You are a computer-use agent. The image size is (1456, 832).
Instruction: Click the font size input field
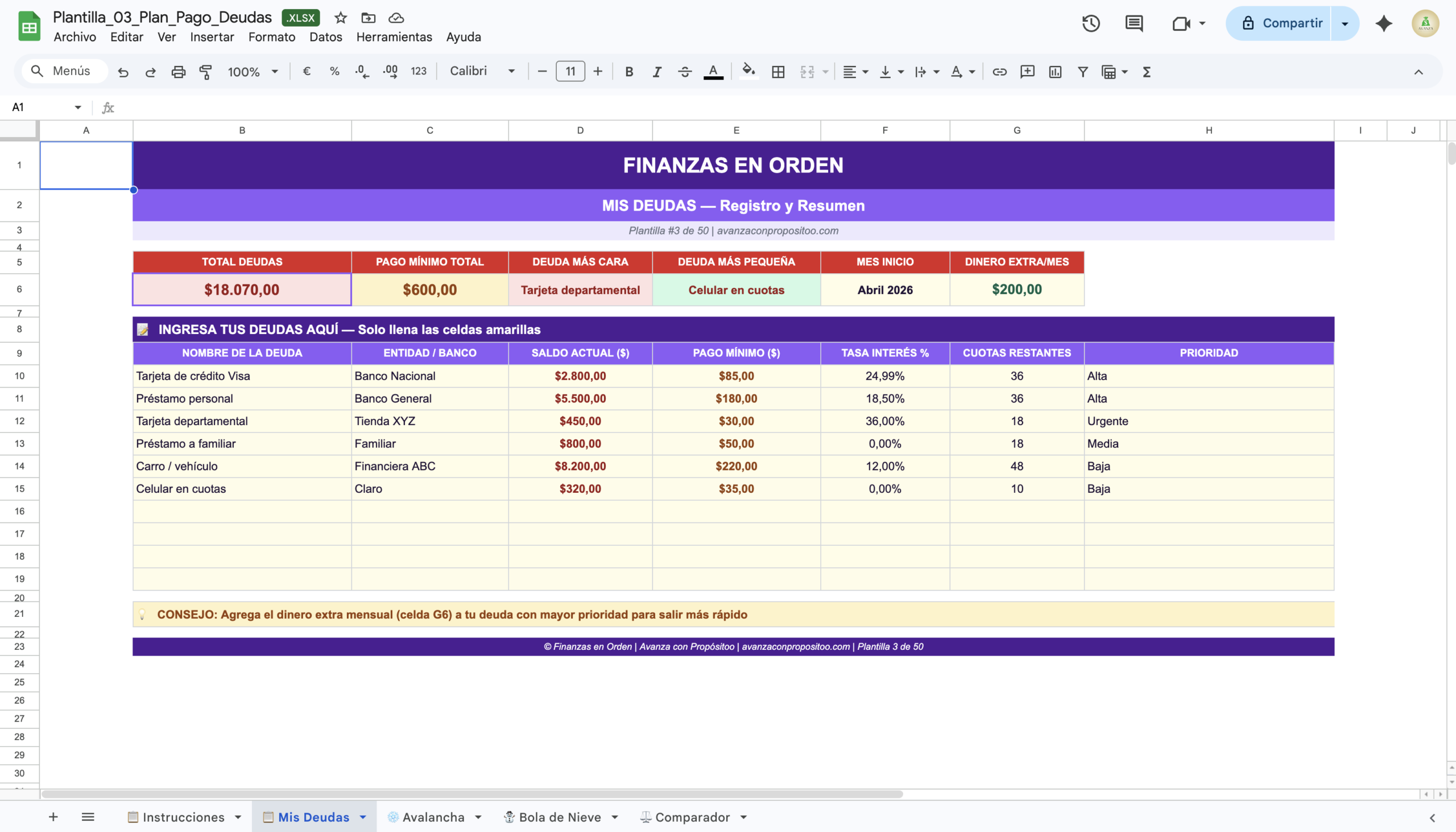[x=570, y=72]
